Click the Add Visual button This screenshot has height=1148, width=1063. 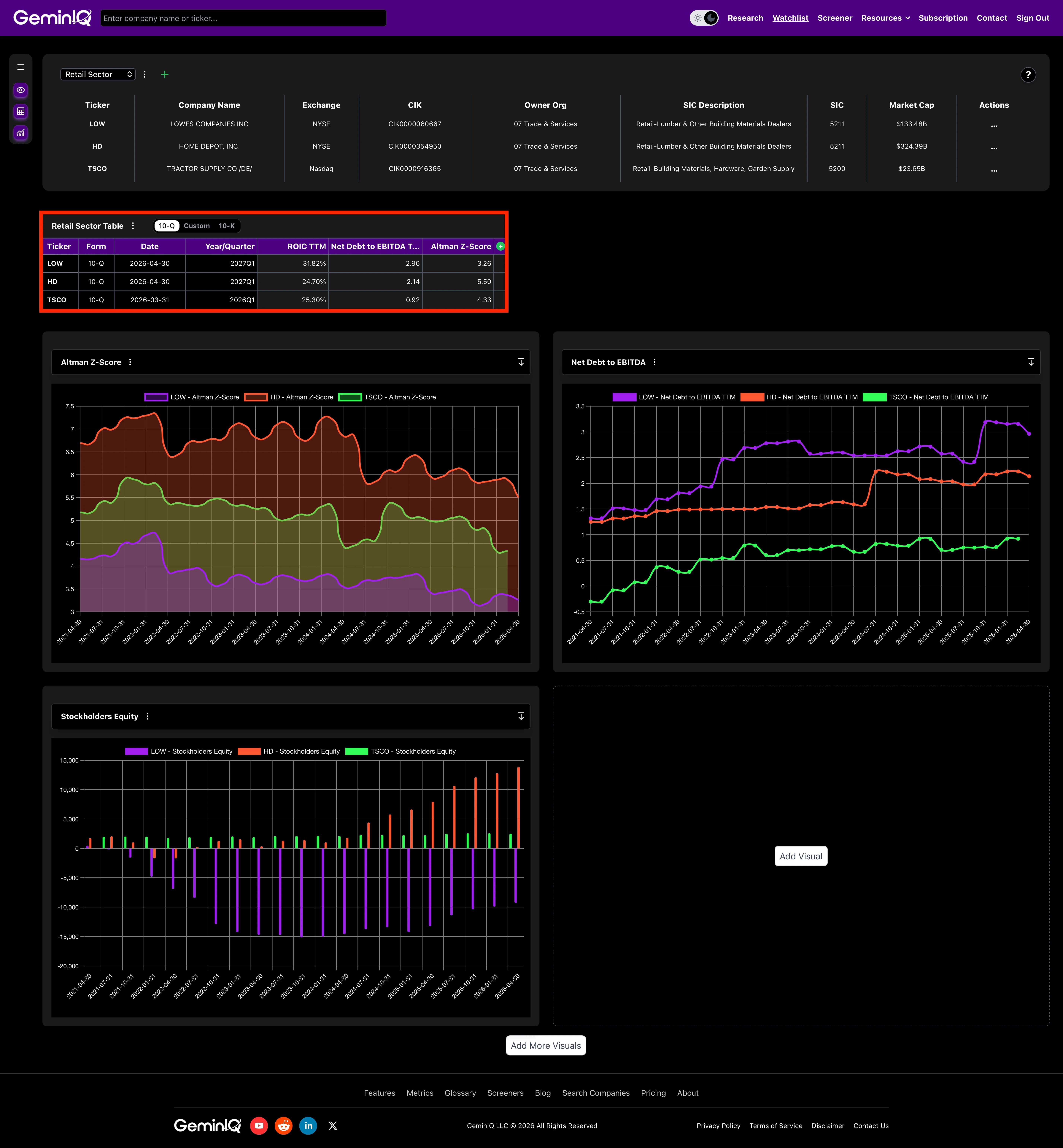pos(801,856)
